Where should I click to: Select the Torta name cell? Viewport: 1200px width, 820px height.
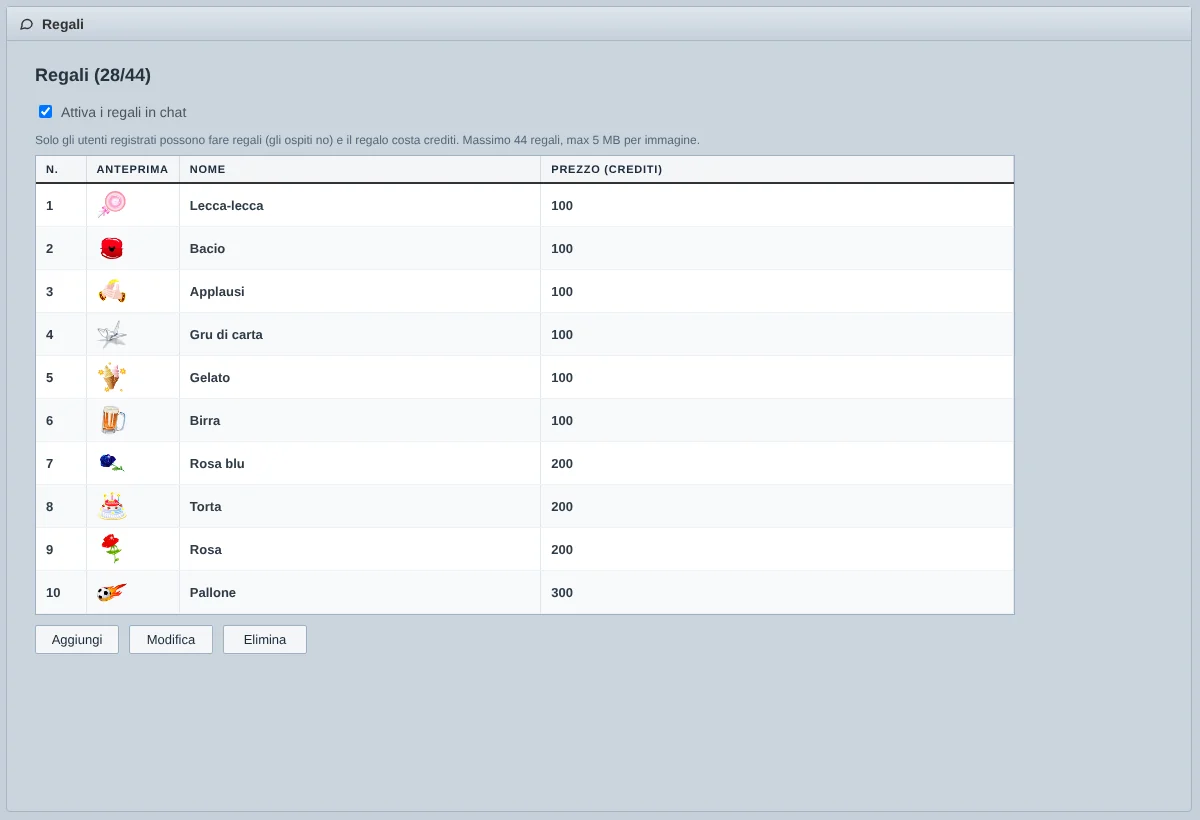(360, 506)
